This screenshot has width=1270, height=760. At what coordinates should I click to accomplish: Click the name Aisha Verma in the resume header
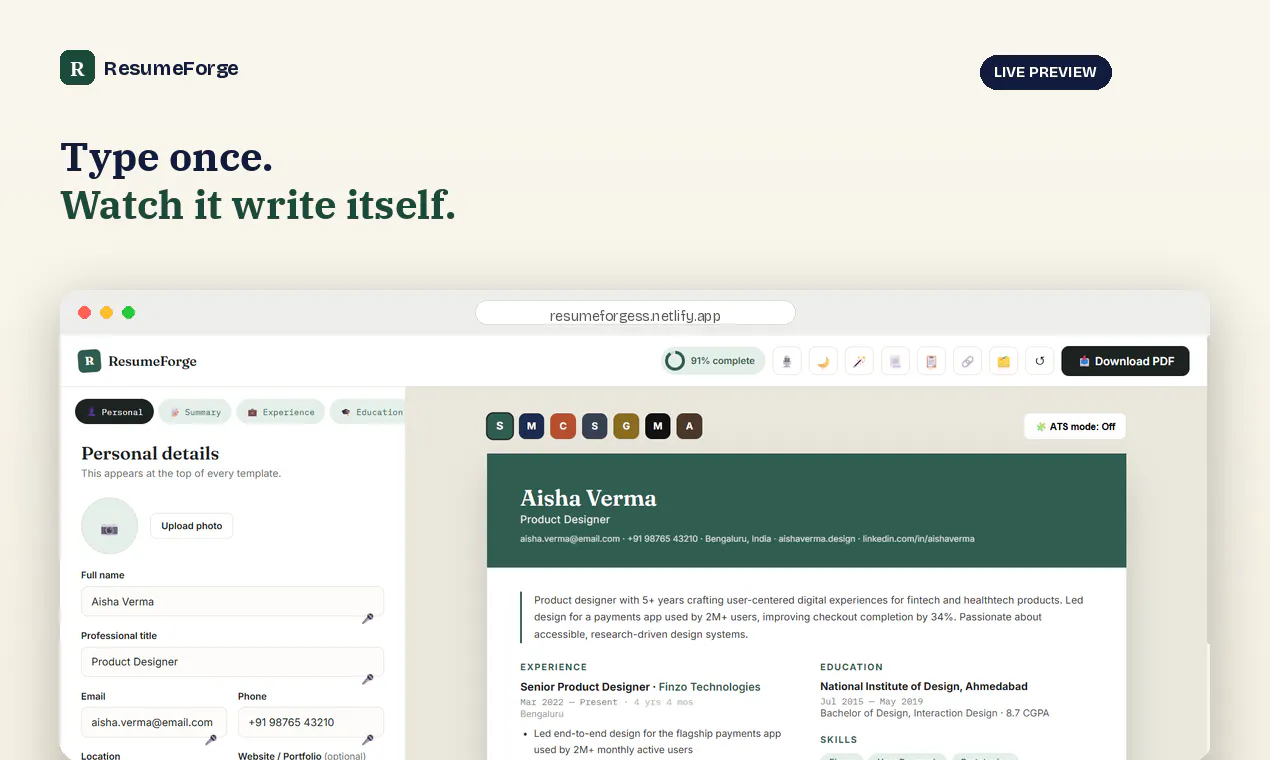coord(588,498)
